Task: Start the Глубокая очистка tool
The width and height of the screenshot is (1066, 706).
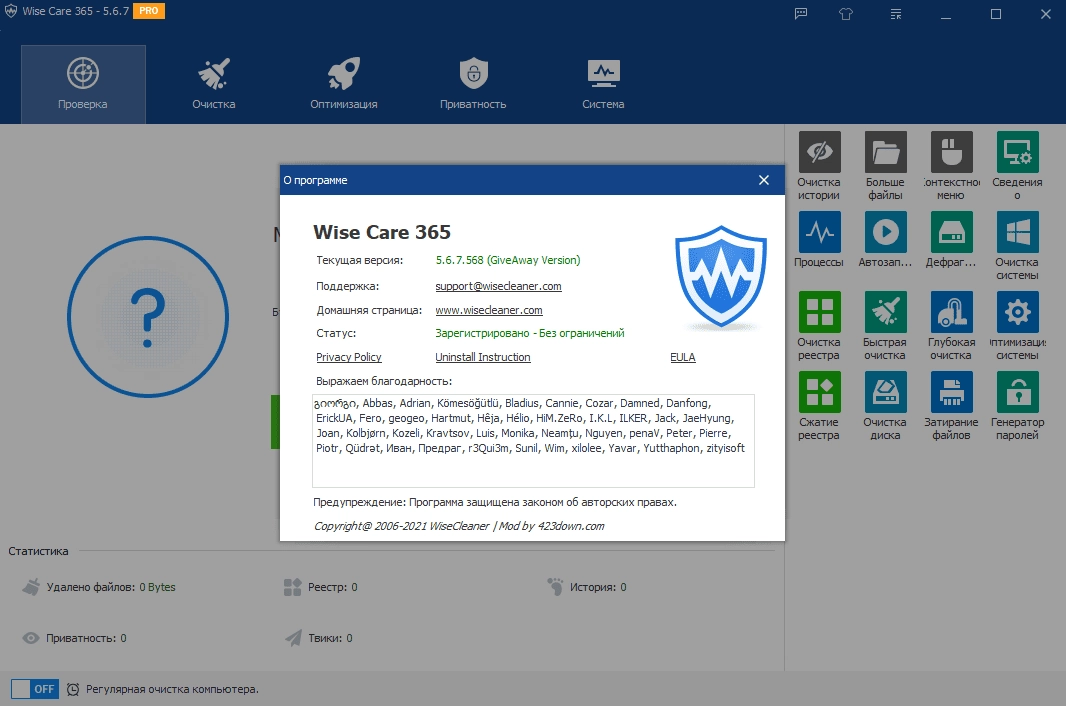Action: click(951, 326)
